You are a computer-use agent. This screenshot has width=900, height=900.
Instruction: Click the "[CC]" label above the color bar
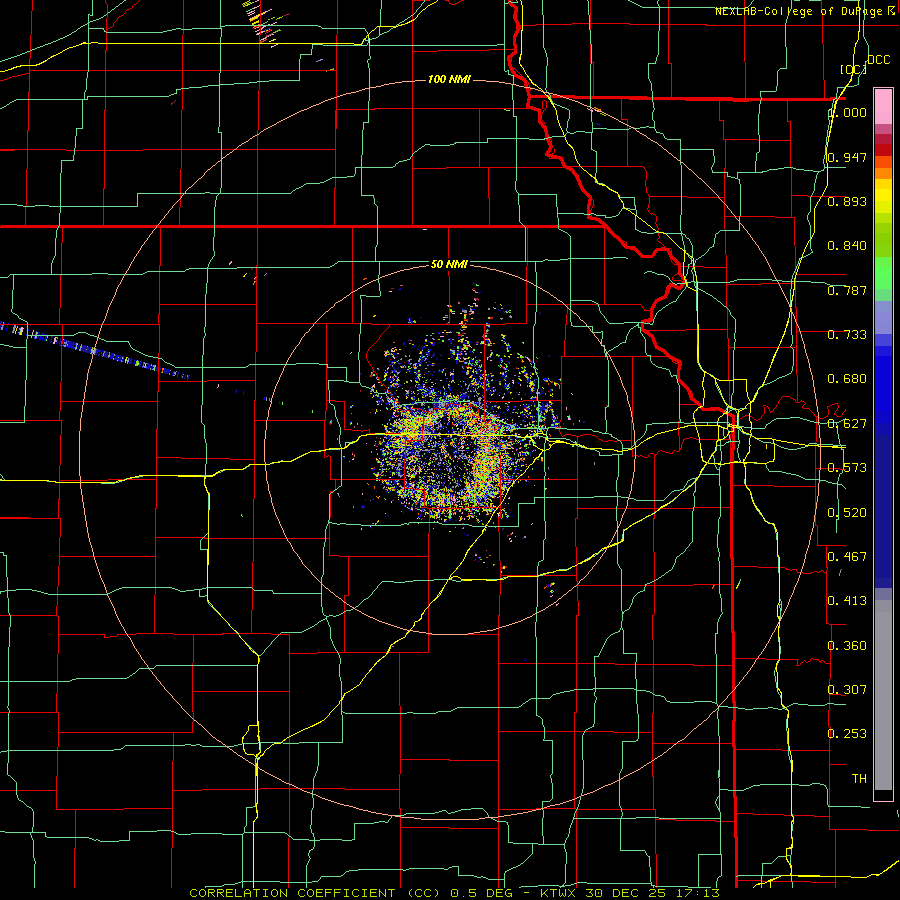click(853, 69)
